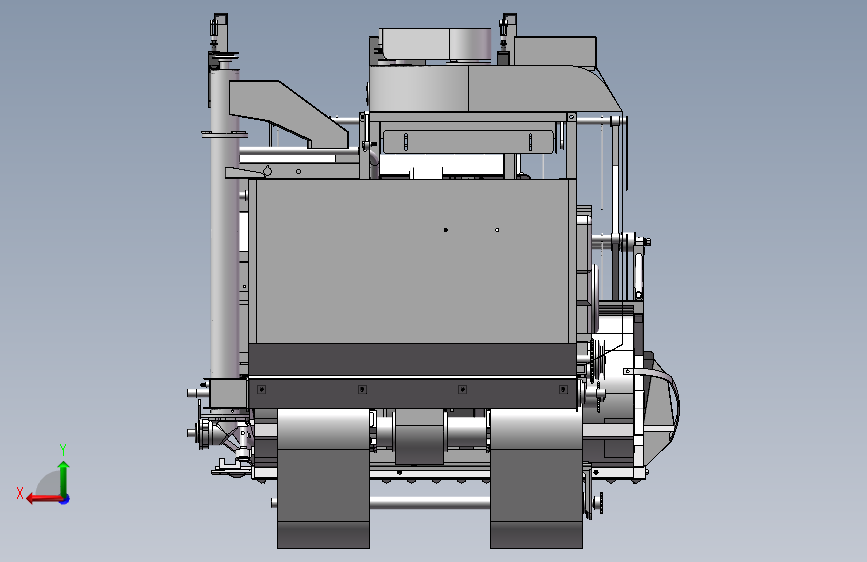Viewport: 867px width, 562px height.
Task: Click the blue Z axis ball of the triad
Action: pos(65,500)
